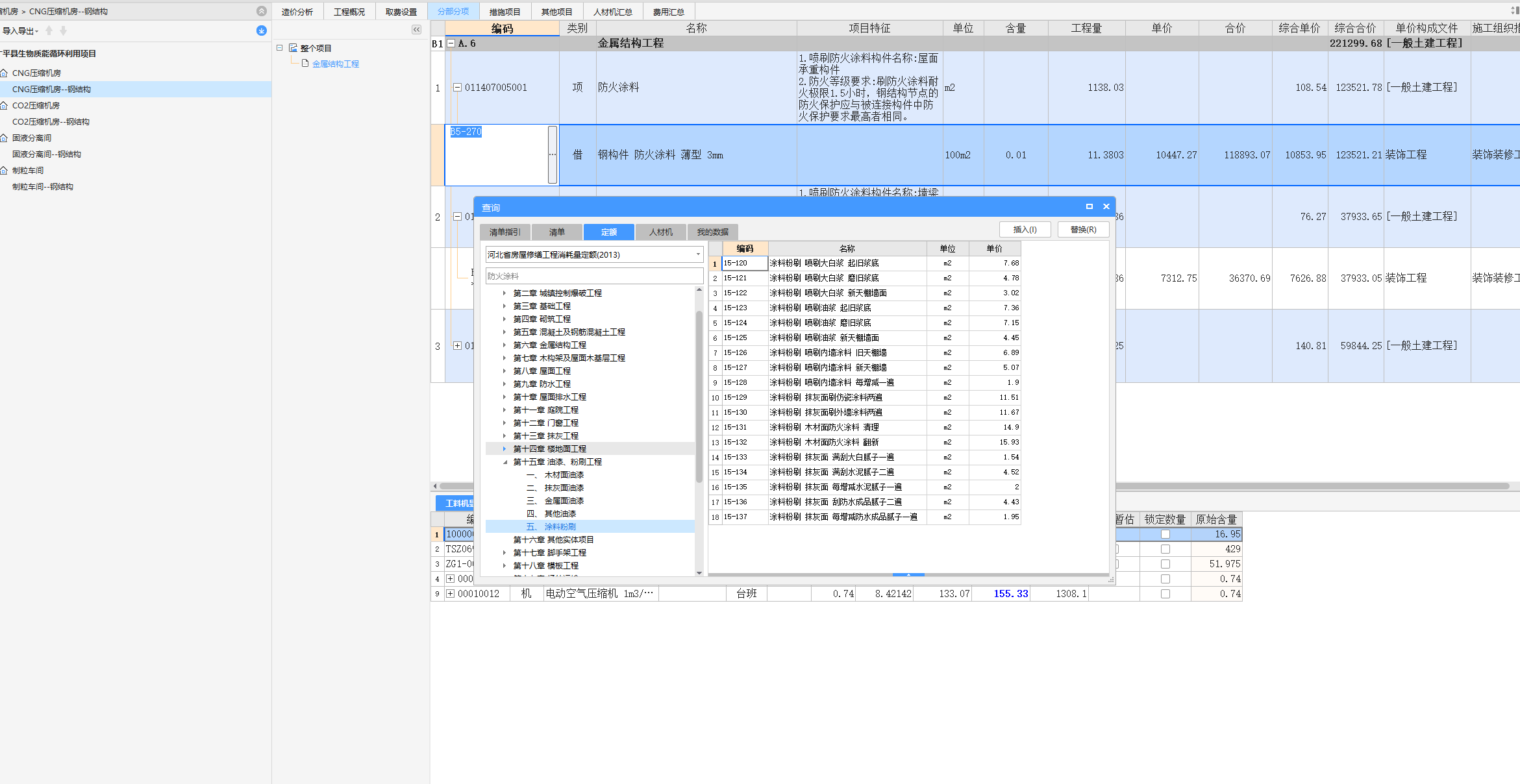The image size is (1520, 784).
Task: Click the document icon beside 金属结构工程
Action: click(x=305, y=64)
